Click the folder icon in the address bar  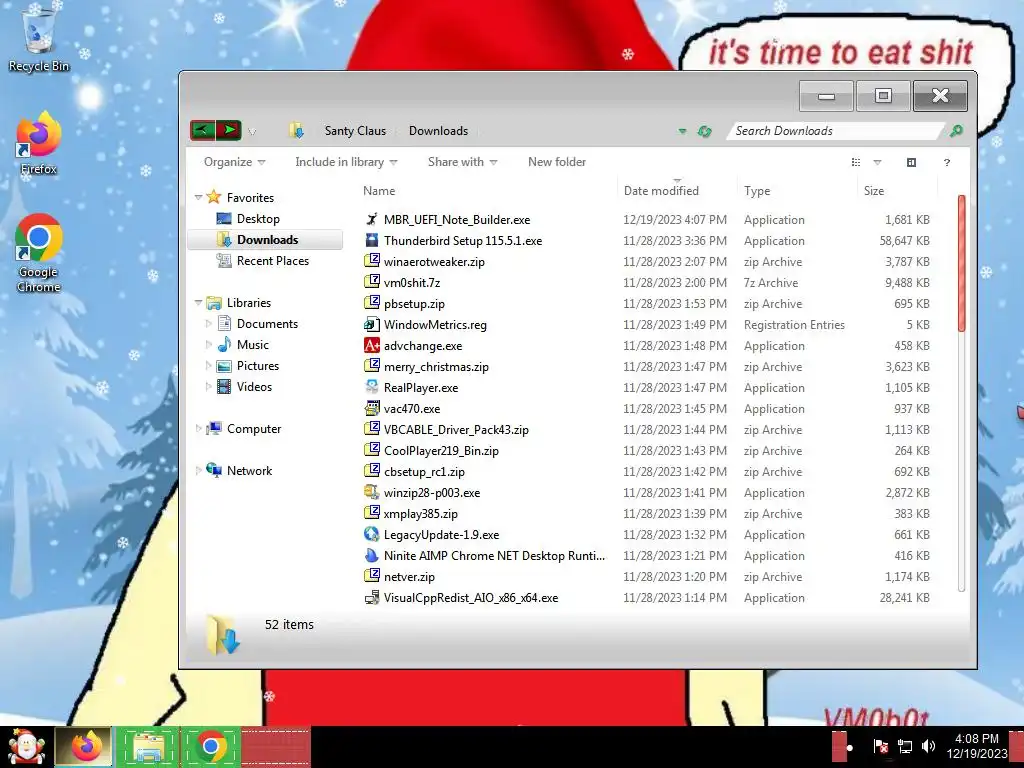(296, 131)
